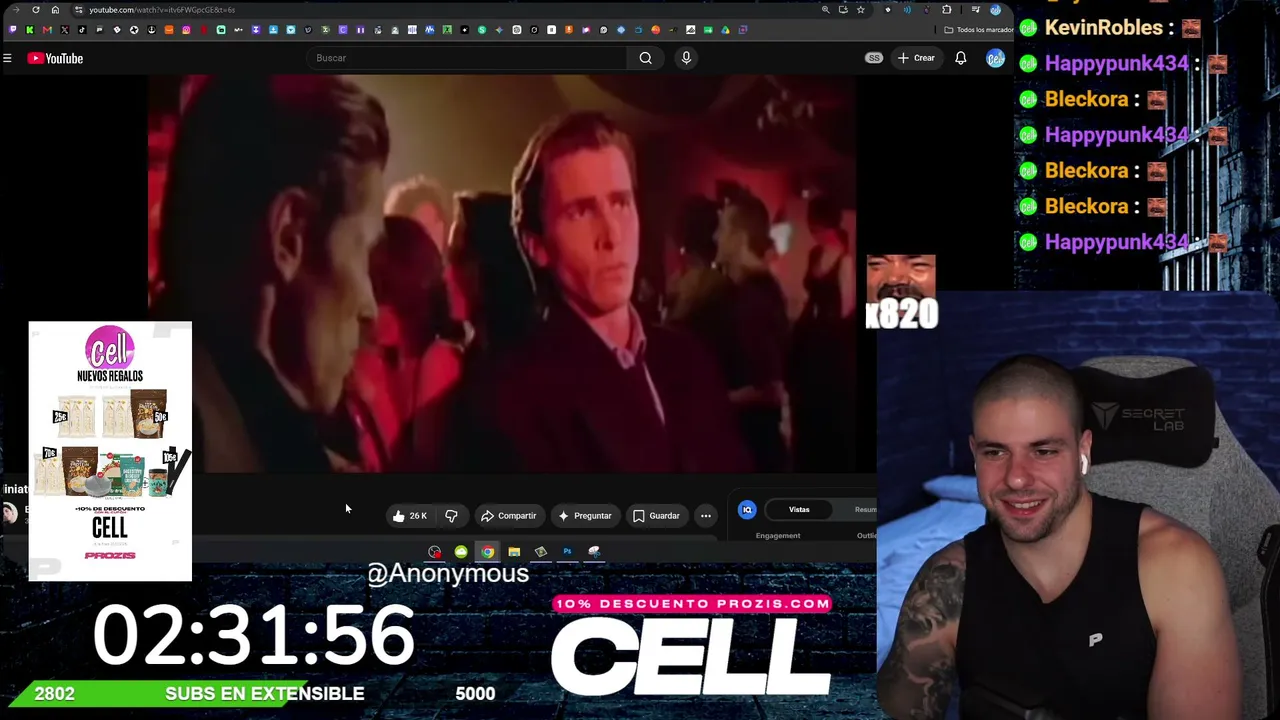The image size is (1280, 720).
Task: Open the browser zoom magnifier icon
Action: [x=825, y=10]
